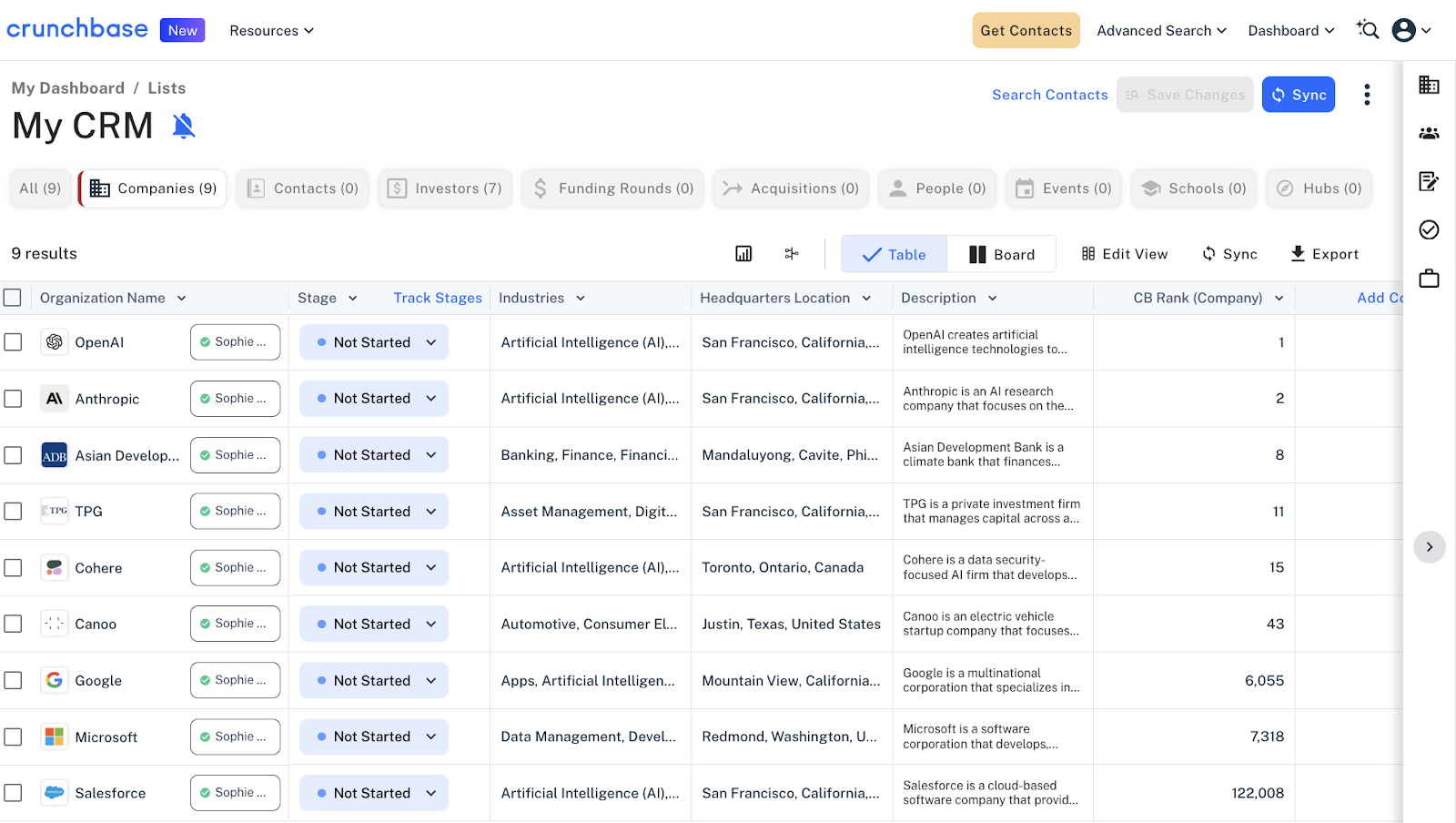Image resolution: width=1456 pixels, height=823 pixels.
Task: Click the Microsoft company logo
Action: click(55, 737)
